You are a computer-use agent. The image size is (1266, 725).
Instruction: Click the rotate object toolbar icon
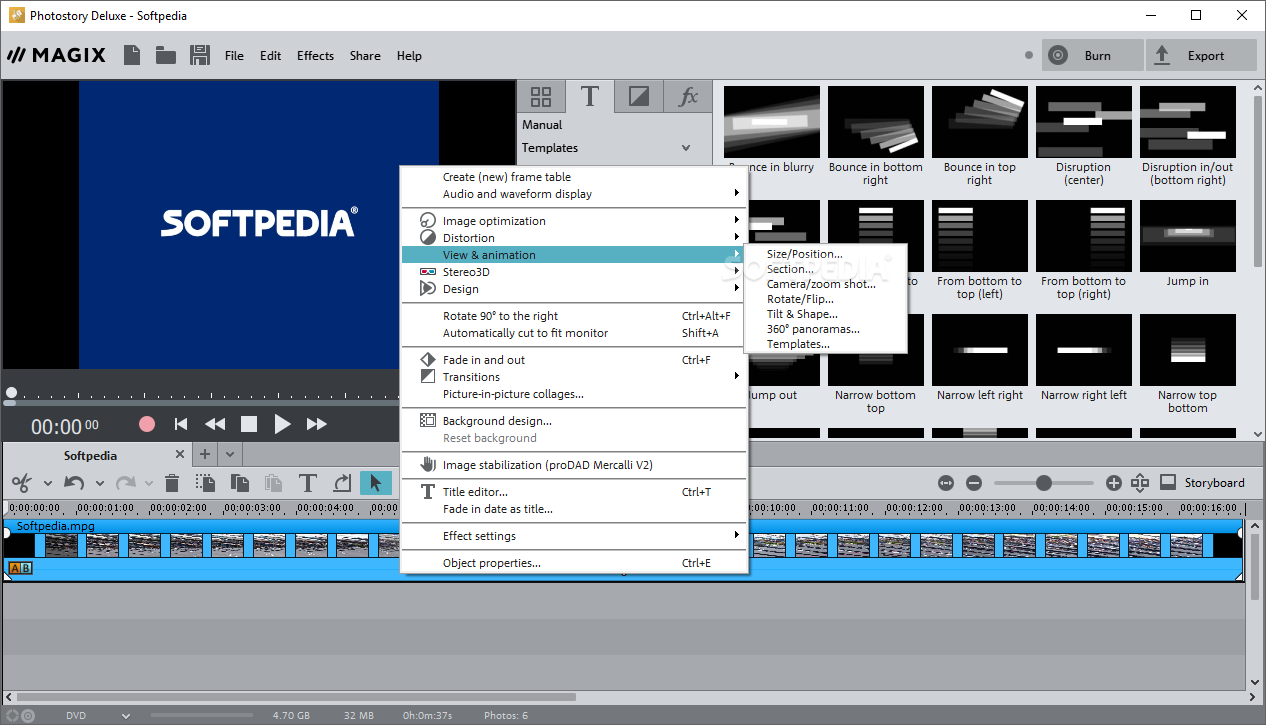(x=342, y=483)
